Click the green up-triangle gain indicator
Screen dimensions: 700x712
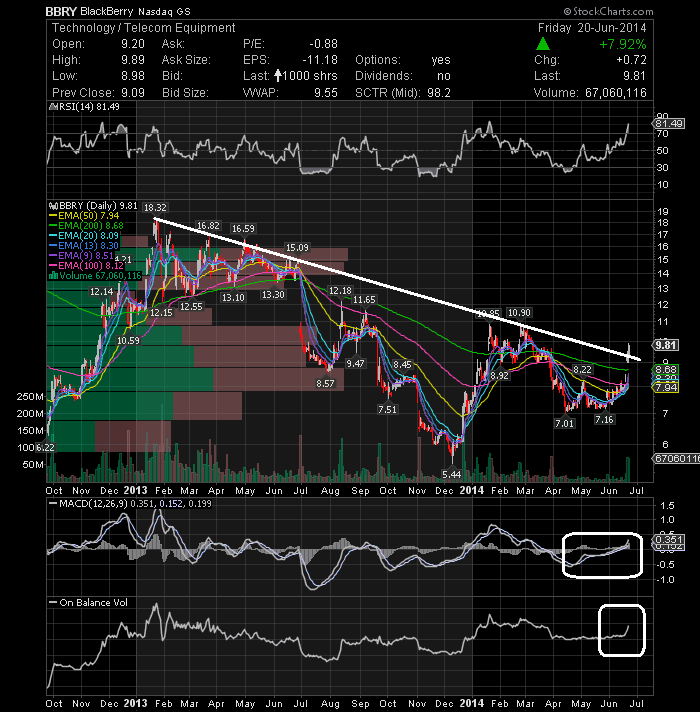click(542, 44)
